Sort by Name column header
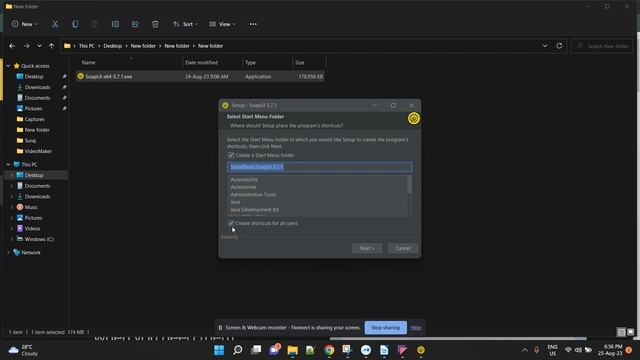Viewport: 640px width, 360px height. point(89,62)
